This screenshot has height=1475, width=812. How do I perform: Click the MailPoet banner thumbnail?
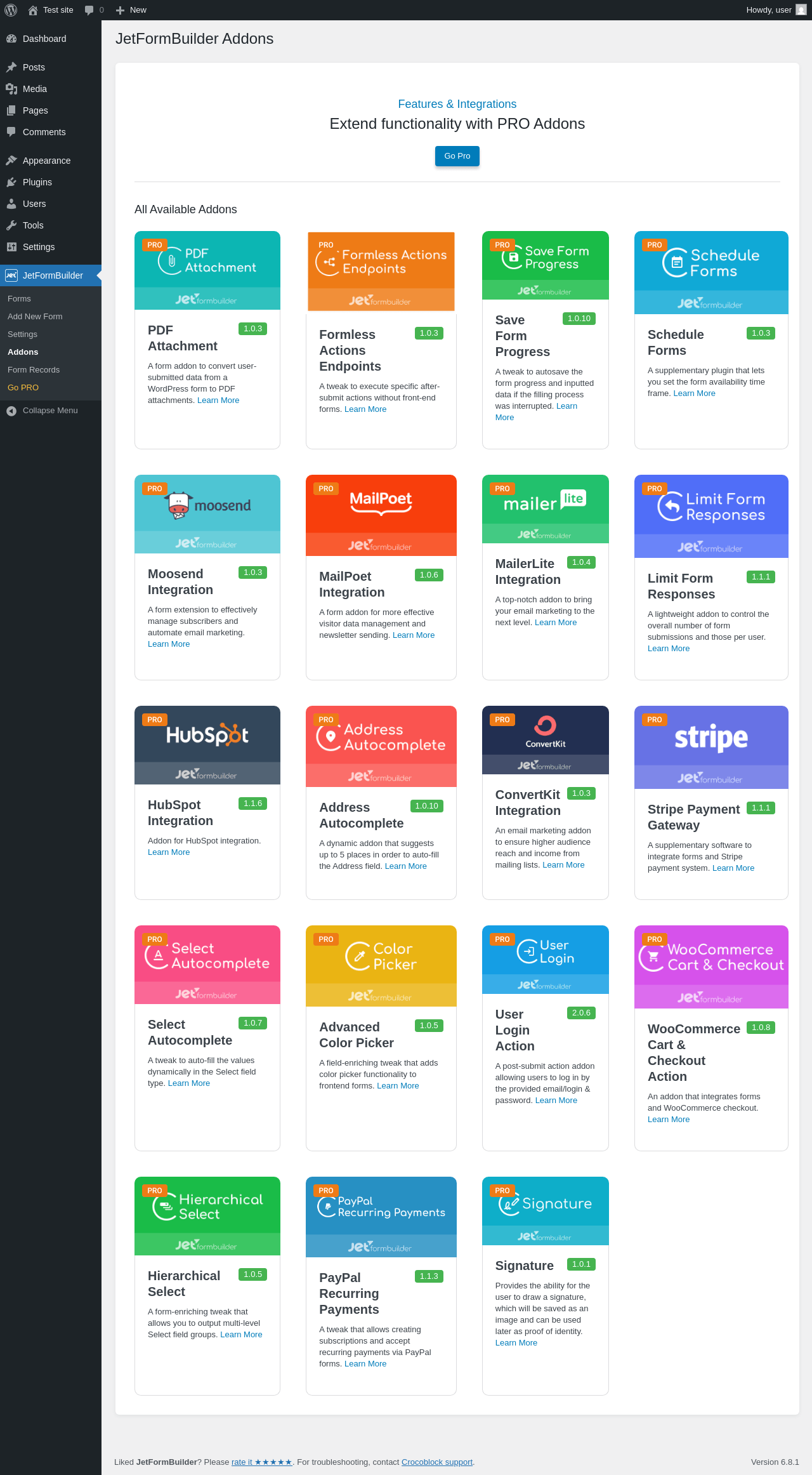pyautogui.click(x=381, y=515)
